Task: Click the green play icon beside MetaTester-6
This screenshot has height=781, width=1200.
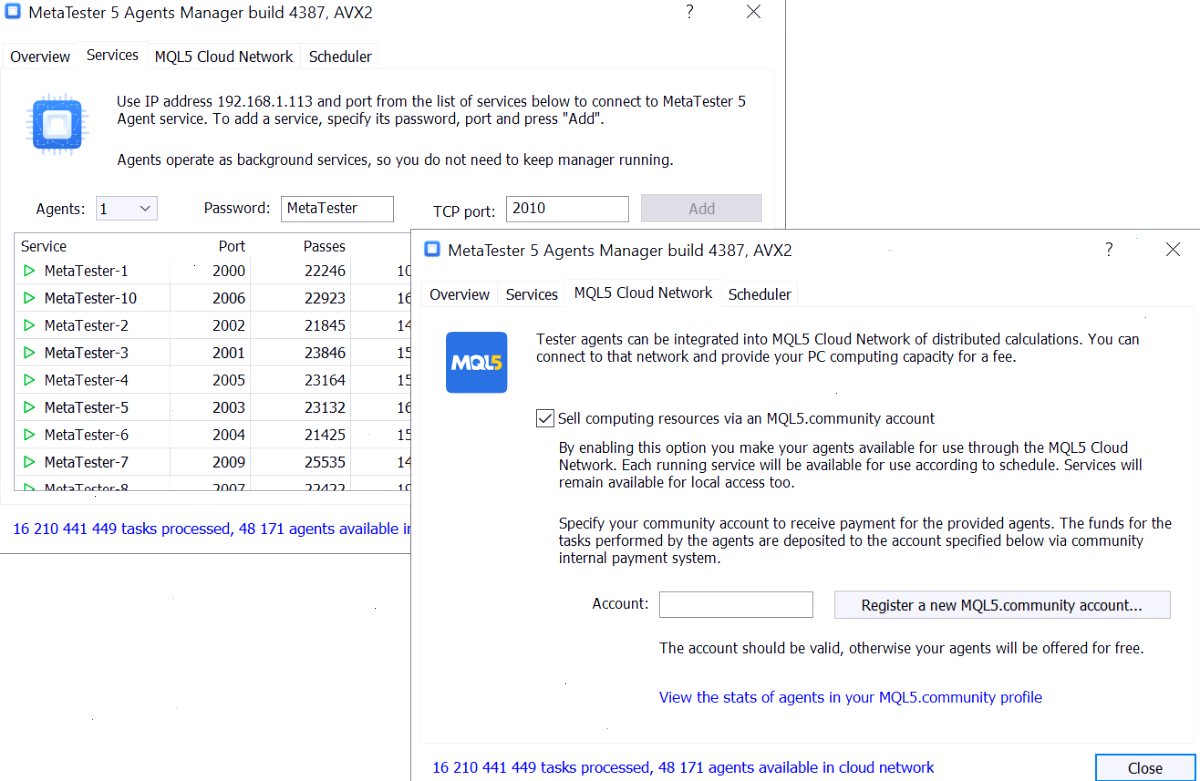Action: [29, 435]
